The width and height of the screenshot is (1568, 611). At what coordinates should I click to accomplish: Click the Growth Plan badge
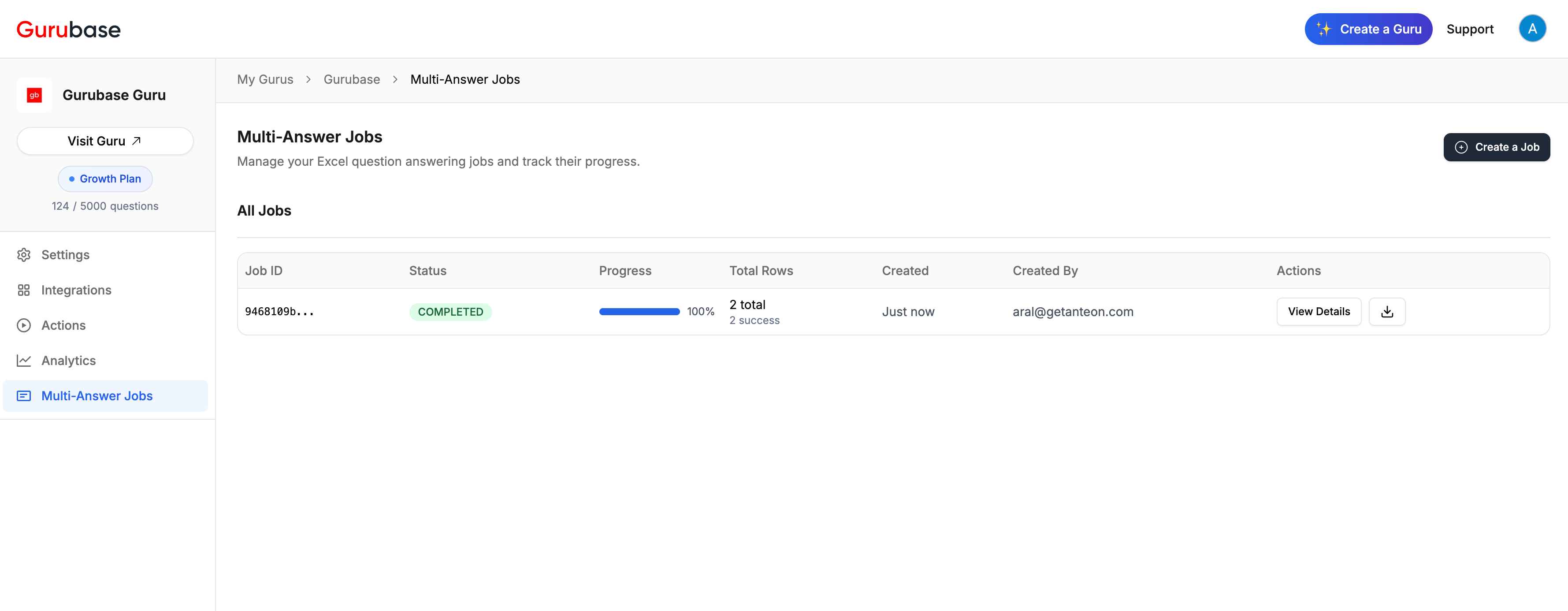coord(105,179)
